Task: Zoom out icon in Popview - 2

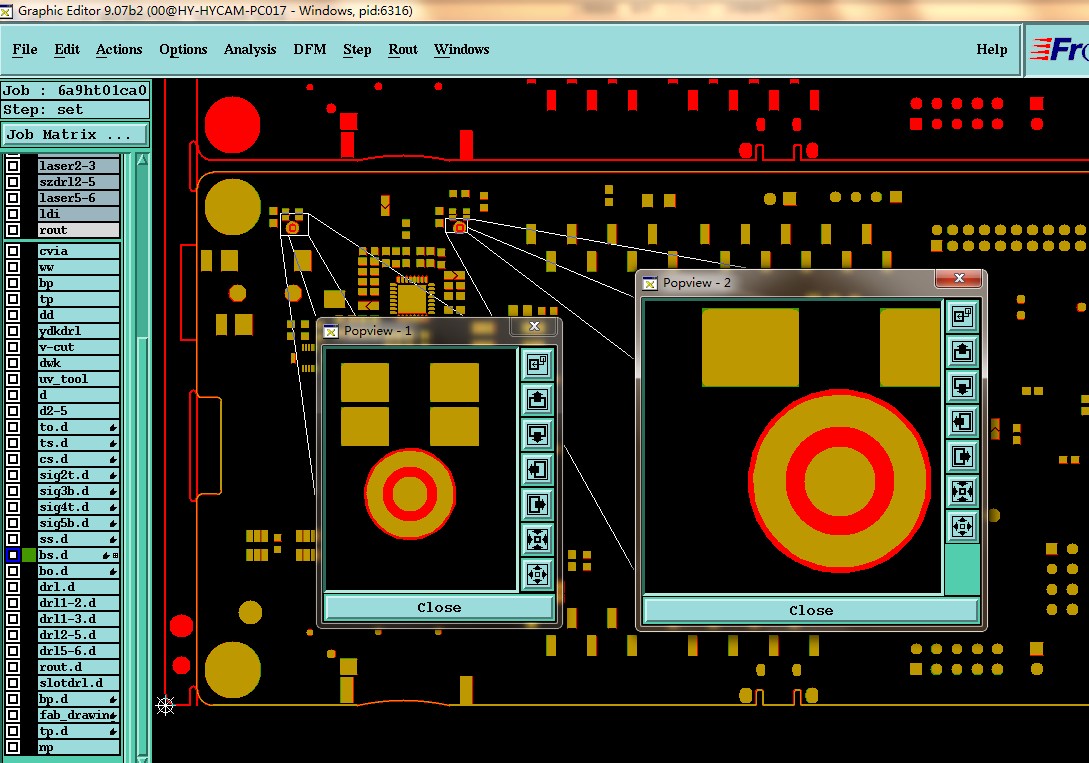Action: pos(962,526)
